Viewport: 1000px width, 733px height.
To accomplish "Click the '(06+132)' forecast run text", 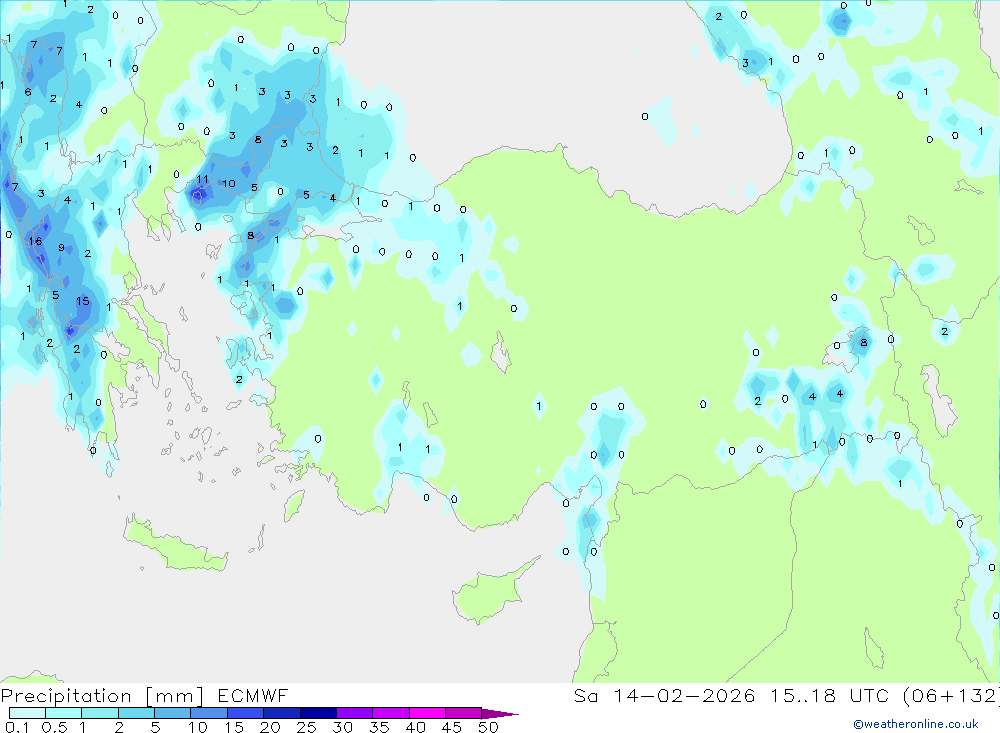I will click(x=953, y=695).
